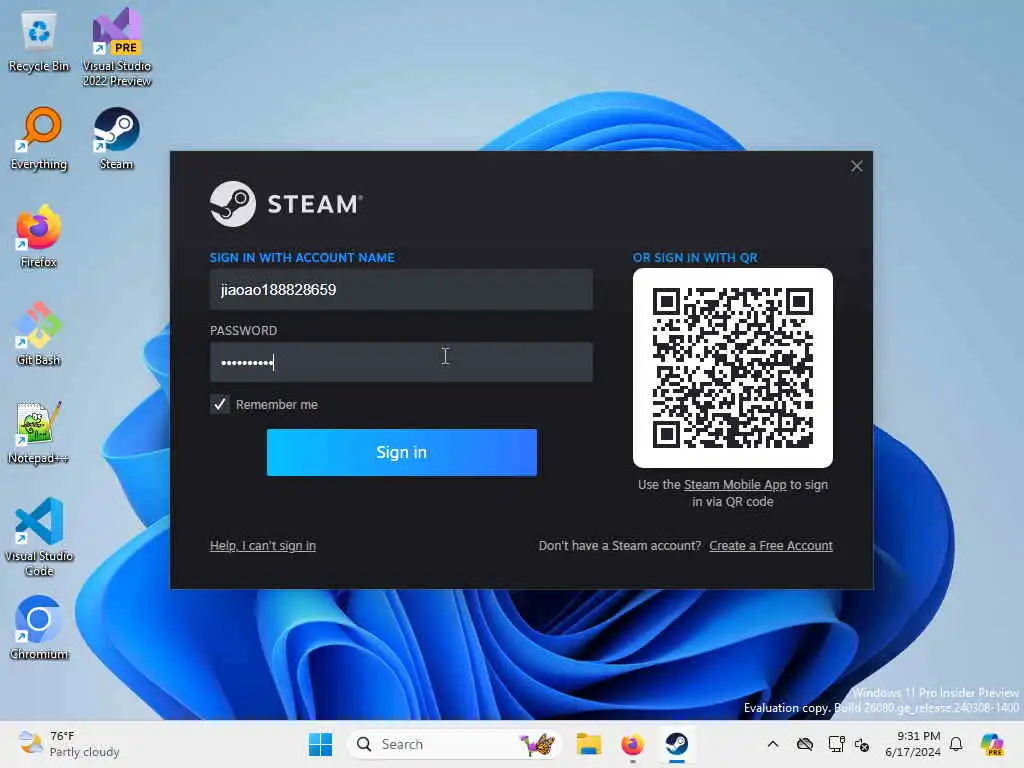1024x768 pixels.
Task: Click the OR SIGN IN WITH QR heading
Action: 695,257
